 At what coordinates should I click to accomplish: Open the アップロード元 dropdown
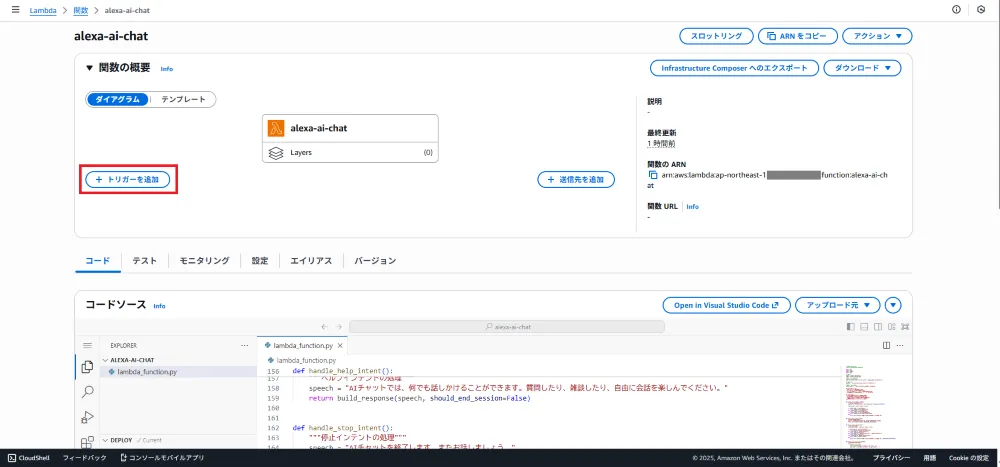pos(837,305)
